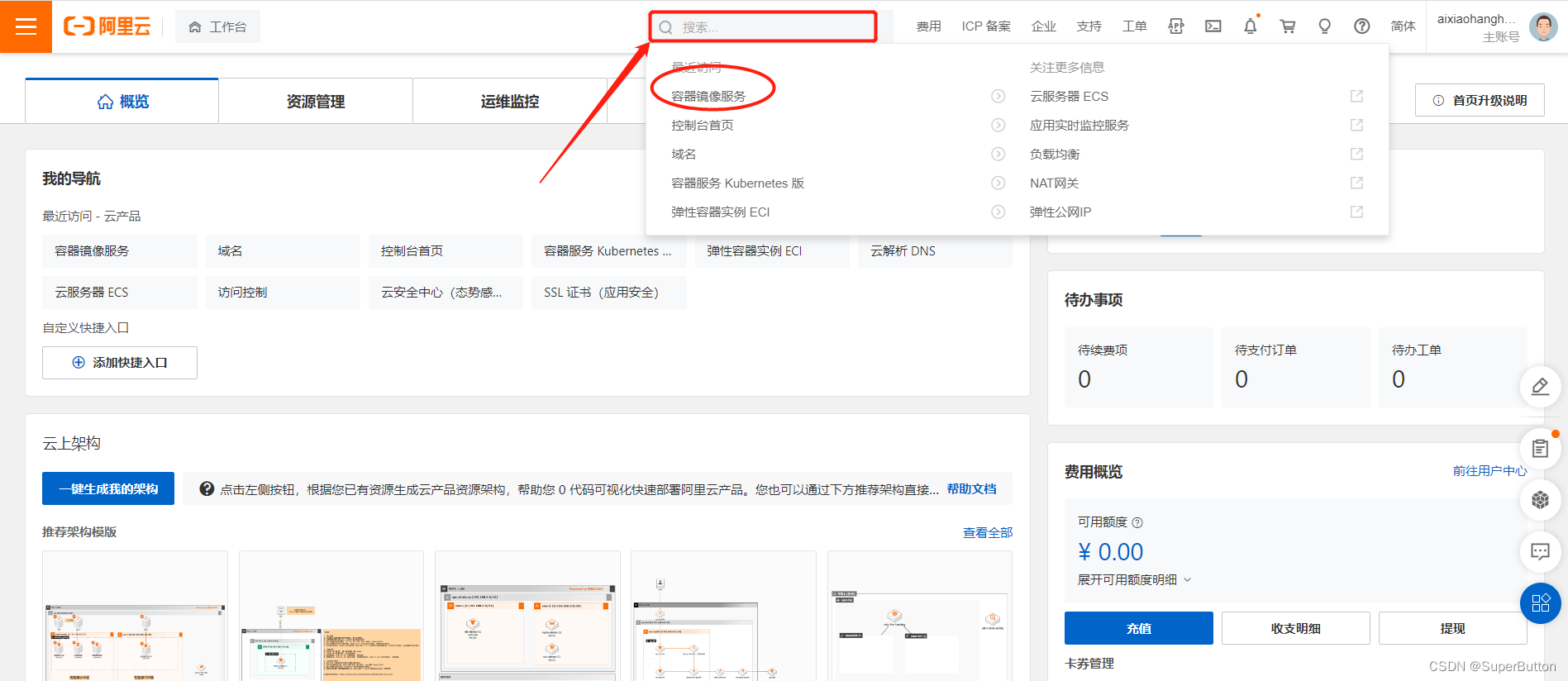The width and height of the screenshot is (1568, 681).
Task: Open the 工作台 workbench home button
Action: click(217, 26)
